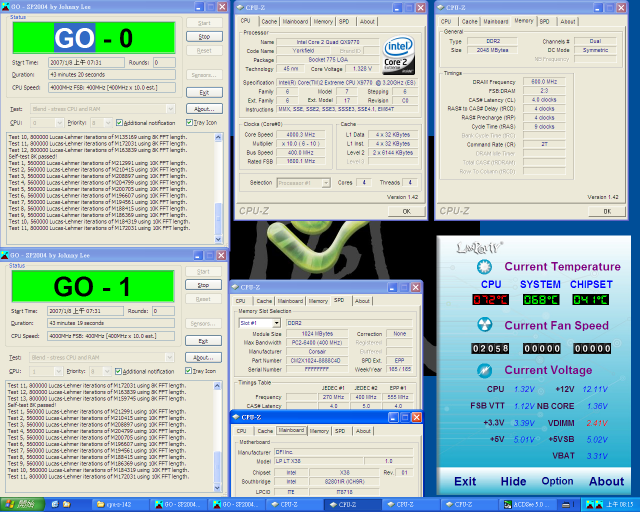This screenshot has height=512, width=640.
Task: Switch to Memory tab in CPU-Z SPD window
Action: 318,301
